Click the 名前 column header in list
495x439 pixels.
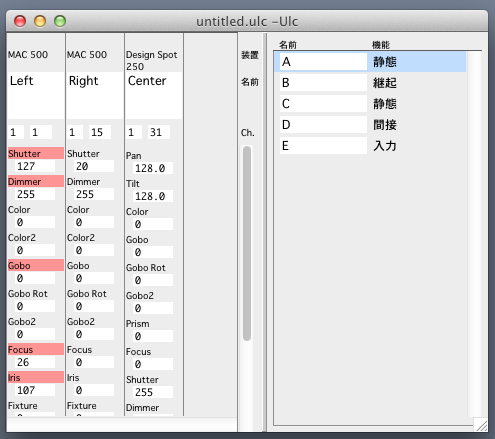[x=288, y=45]
